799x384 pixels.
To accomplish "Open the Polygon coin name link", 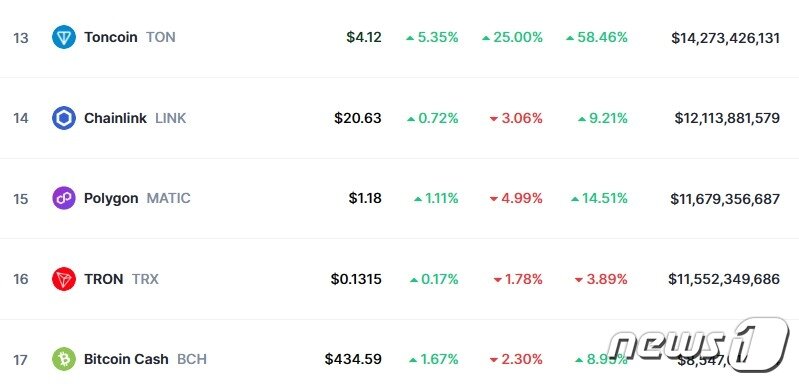I will [x=111, y=198].
